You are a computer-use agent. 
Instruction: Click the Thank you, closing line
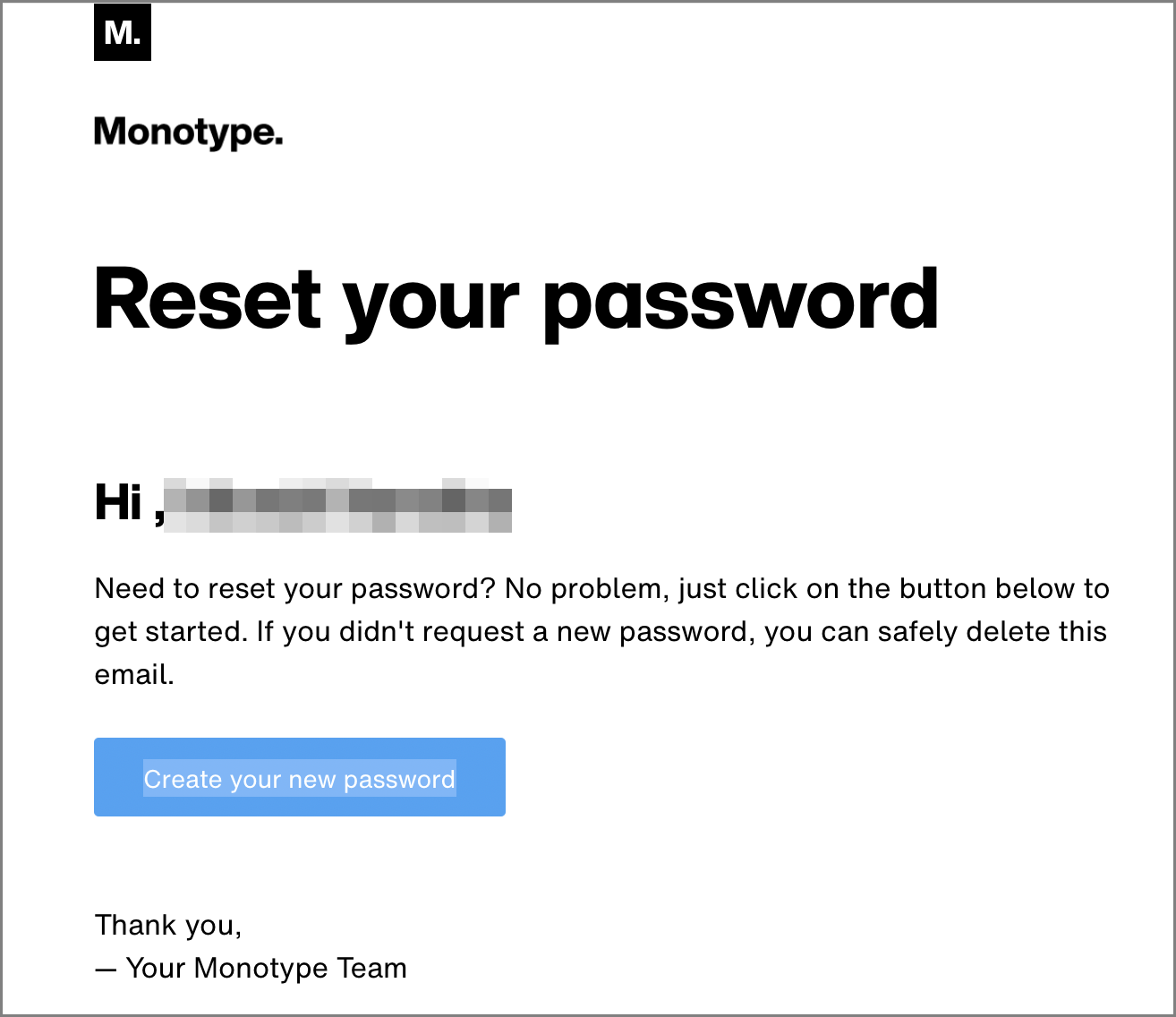point(168,925)
